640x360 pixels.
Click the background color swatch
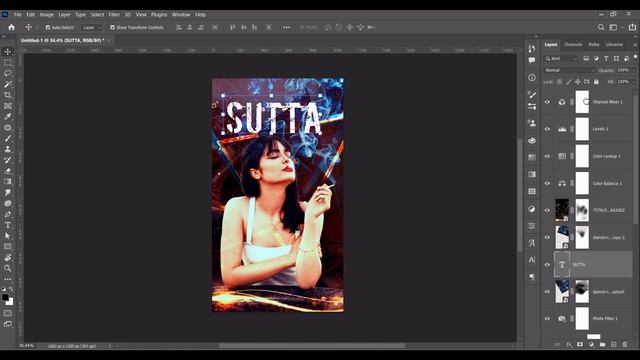[10, 302]
